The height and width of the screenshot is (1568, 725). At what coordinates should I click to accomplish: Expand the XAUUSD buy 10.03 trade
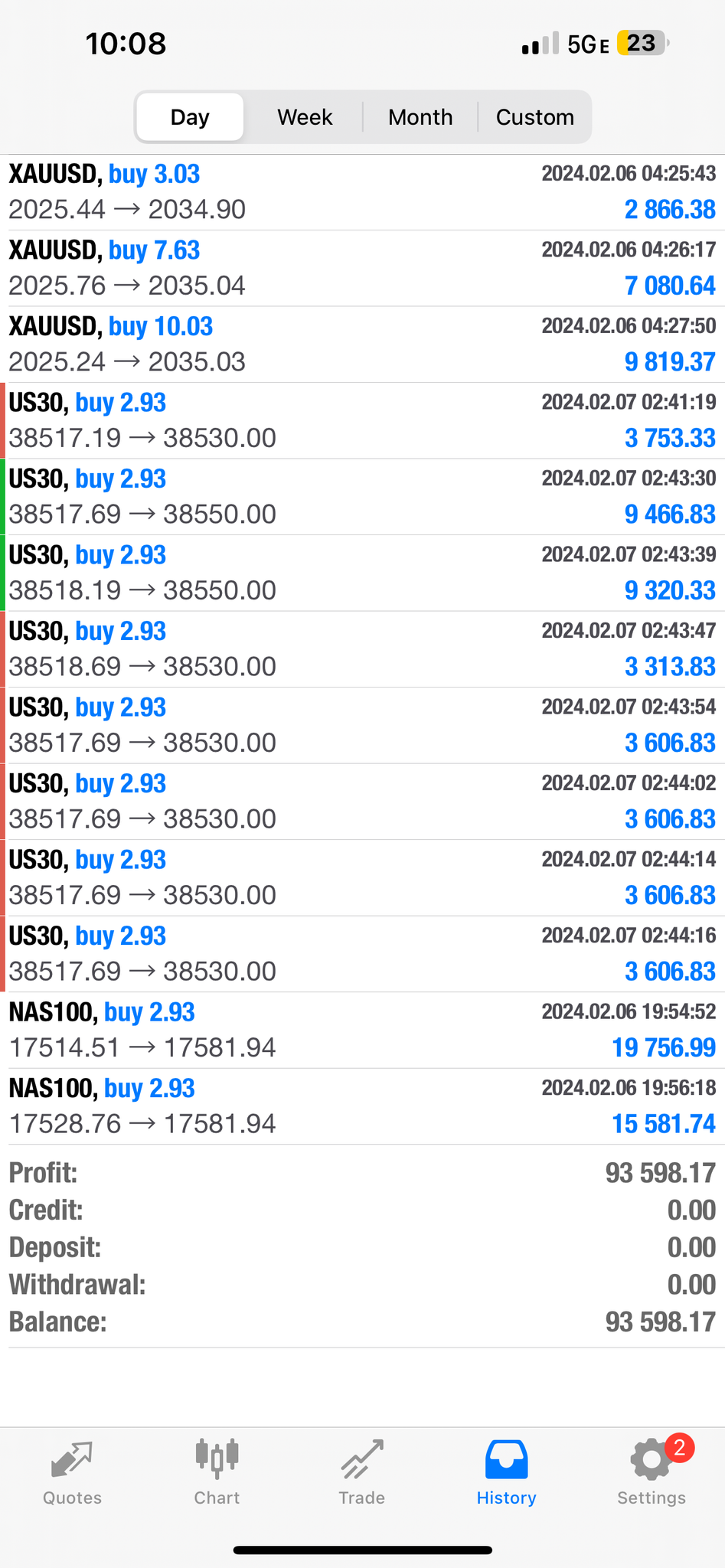pyautogui.click(x=362, y=345)
